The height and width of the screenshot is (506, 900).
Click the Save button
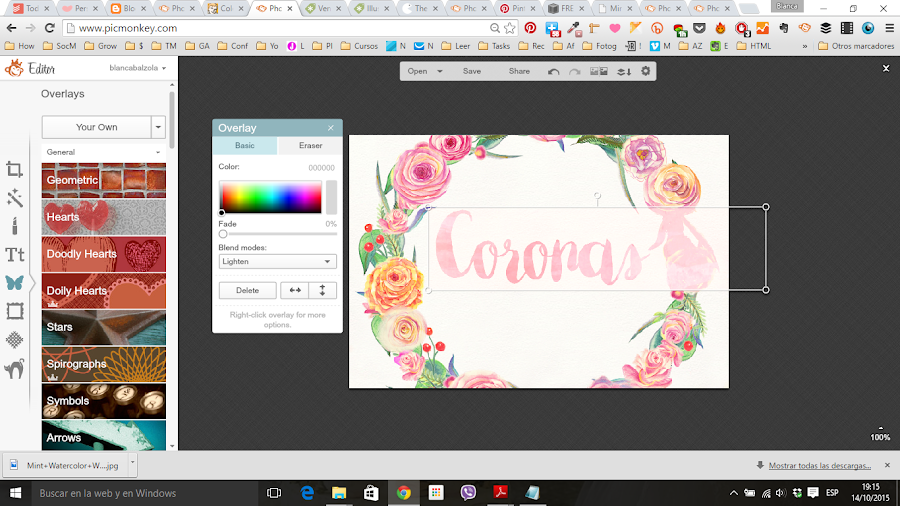pyautogui.click(x=472, y=72)
